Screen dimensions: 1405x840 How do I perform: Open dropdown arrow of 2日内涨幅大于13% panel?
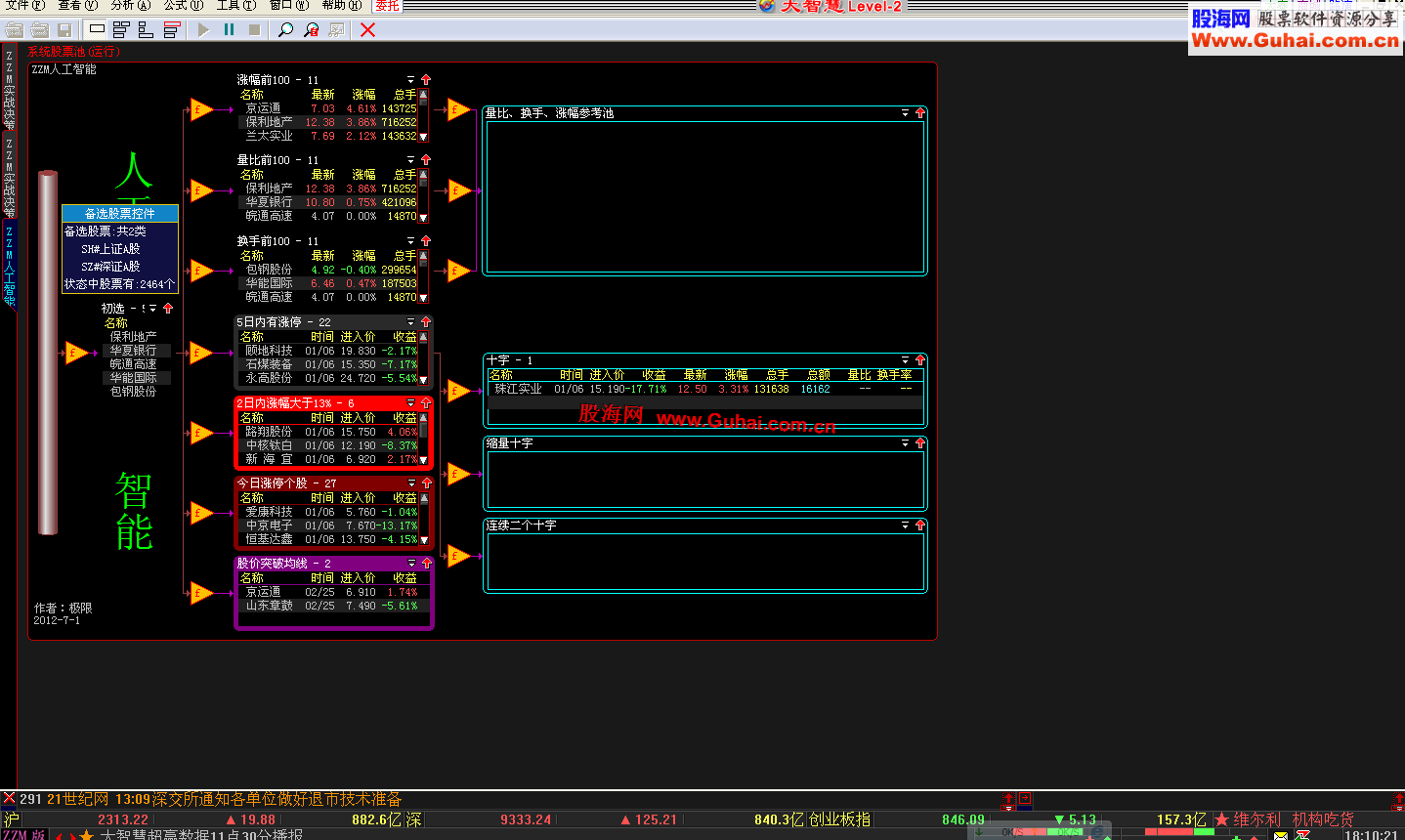[x=410, y=402]
